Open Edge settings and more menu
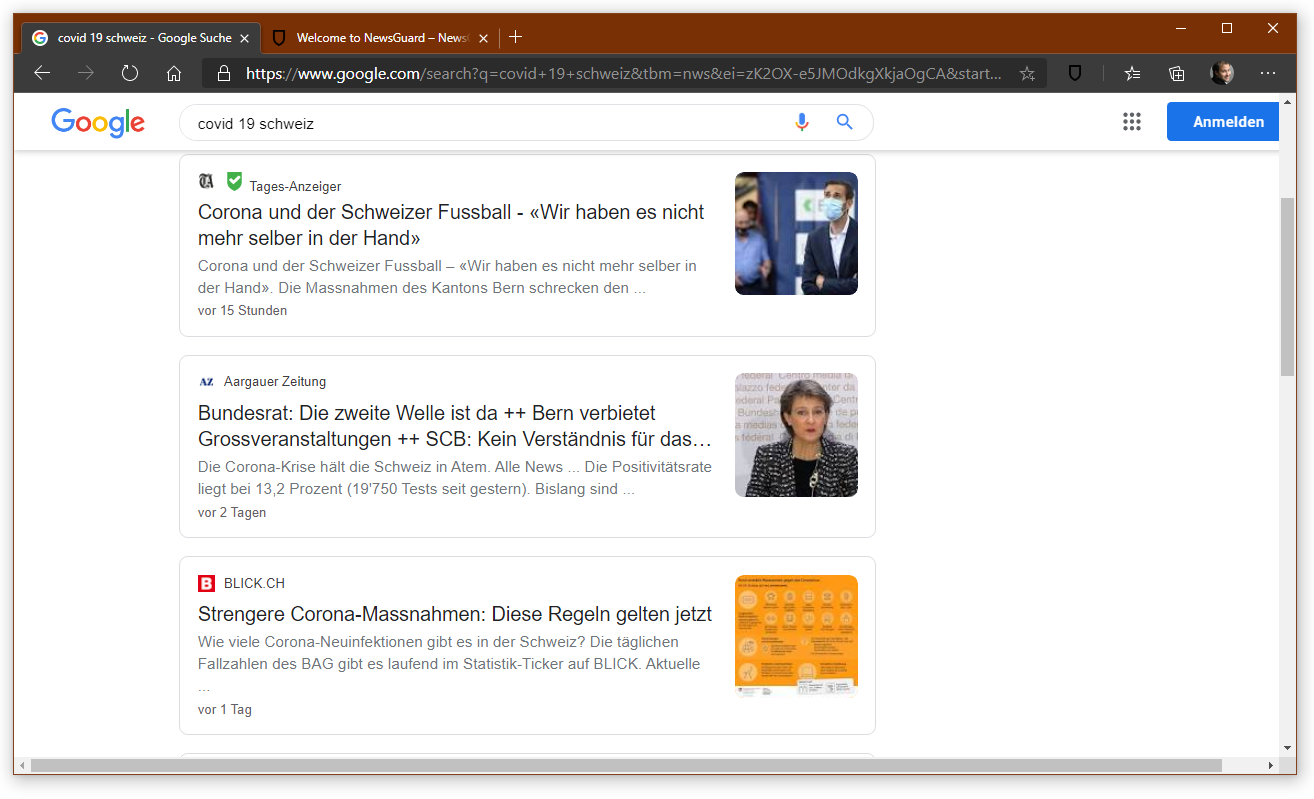This screenshot has width=1314, height=799. (x=1268, y=73)
